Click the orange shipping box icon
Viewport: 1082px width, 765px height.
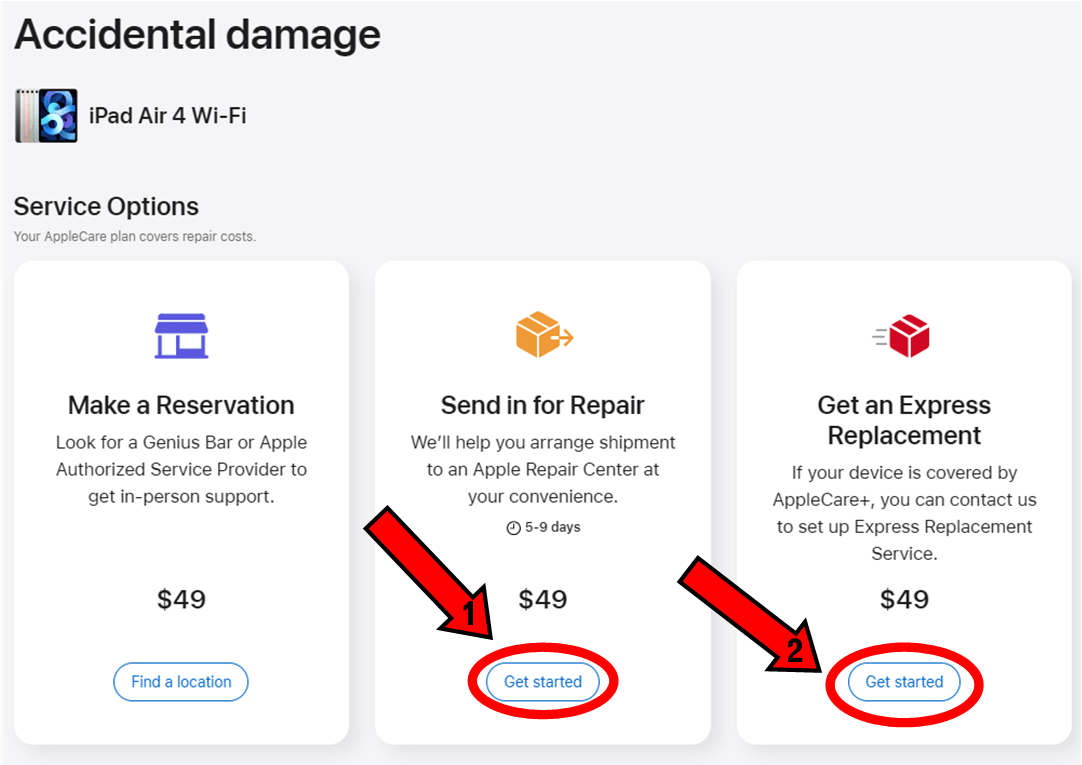(544, 335)
